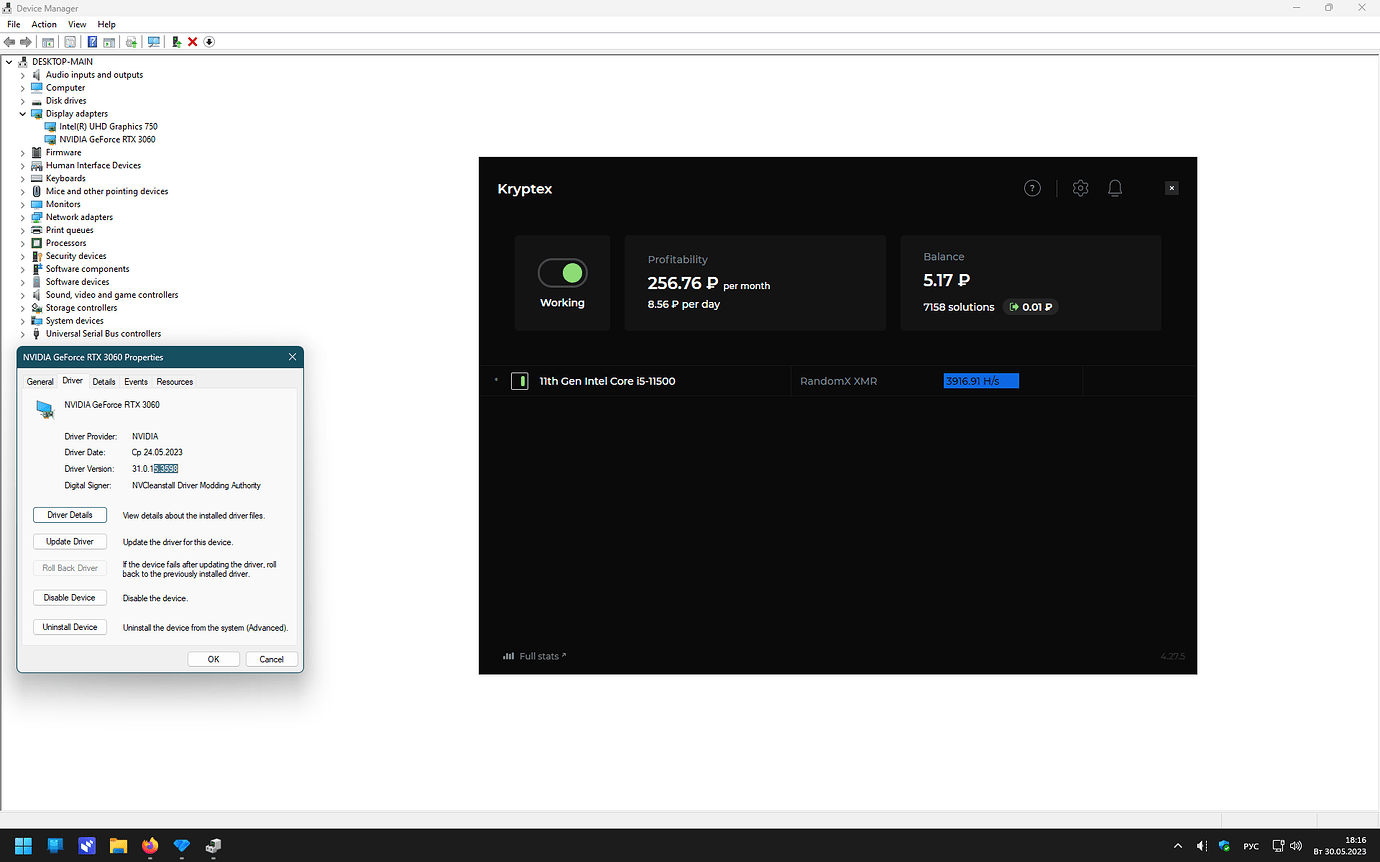The height and width of the screenshot is (862, 1380).
Task: Collapse the DESKTOP-MAIN root node
Action: click(9, 62)
